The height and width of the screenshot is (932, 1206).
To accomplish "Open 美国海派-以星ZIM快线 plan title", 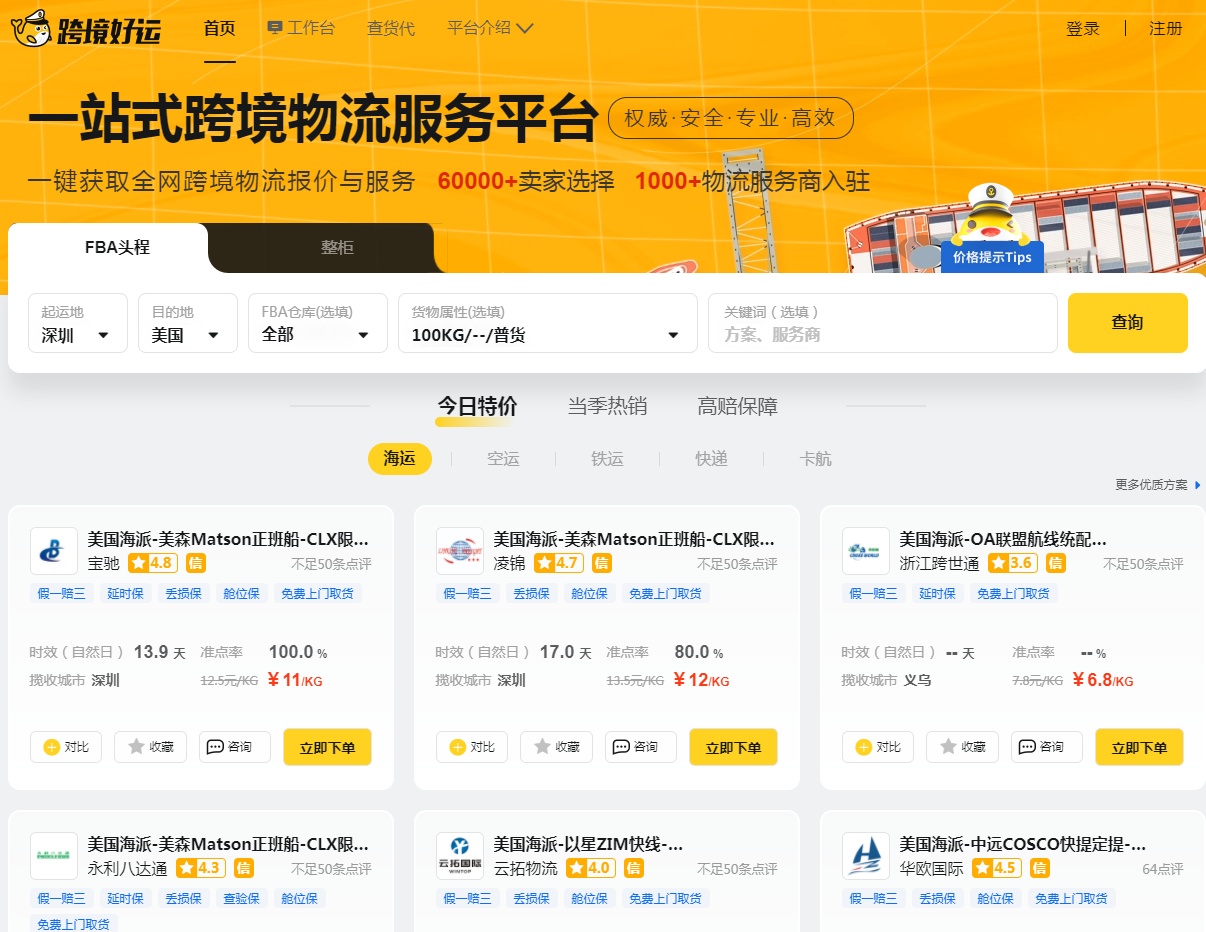I will pyautogui.click(x=589, y=844).
